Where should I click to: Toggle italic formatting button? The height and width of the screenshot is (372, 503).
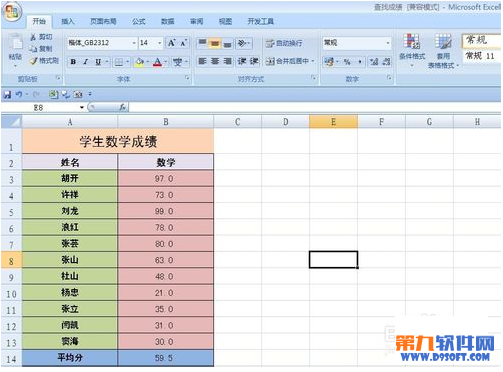coord(85,62)
